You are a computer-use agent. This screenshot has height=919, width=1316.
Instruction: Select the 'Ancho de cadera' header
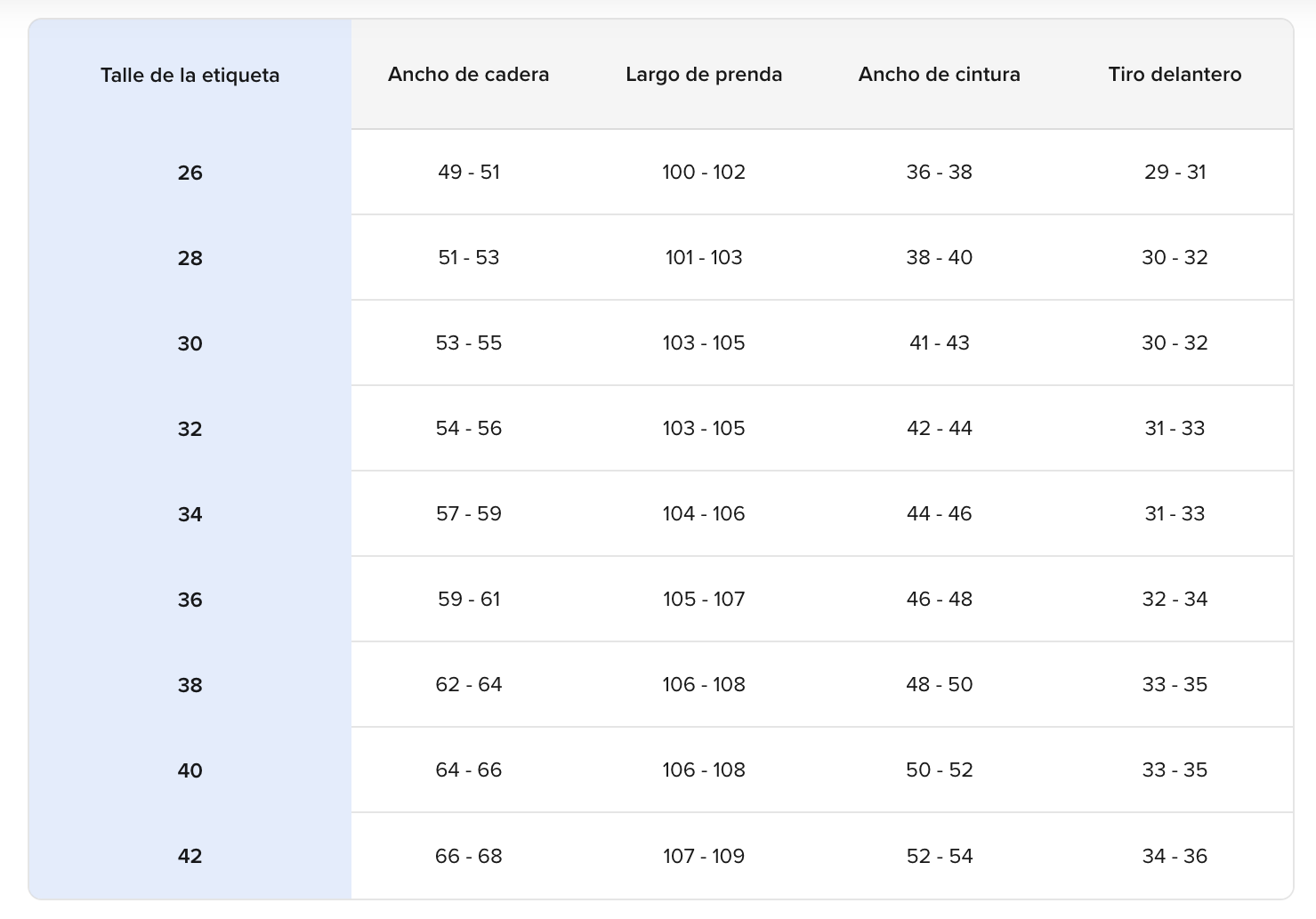[x=468, y=75]
